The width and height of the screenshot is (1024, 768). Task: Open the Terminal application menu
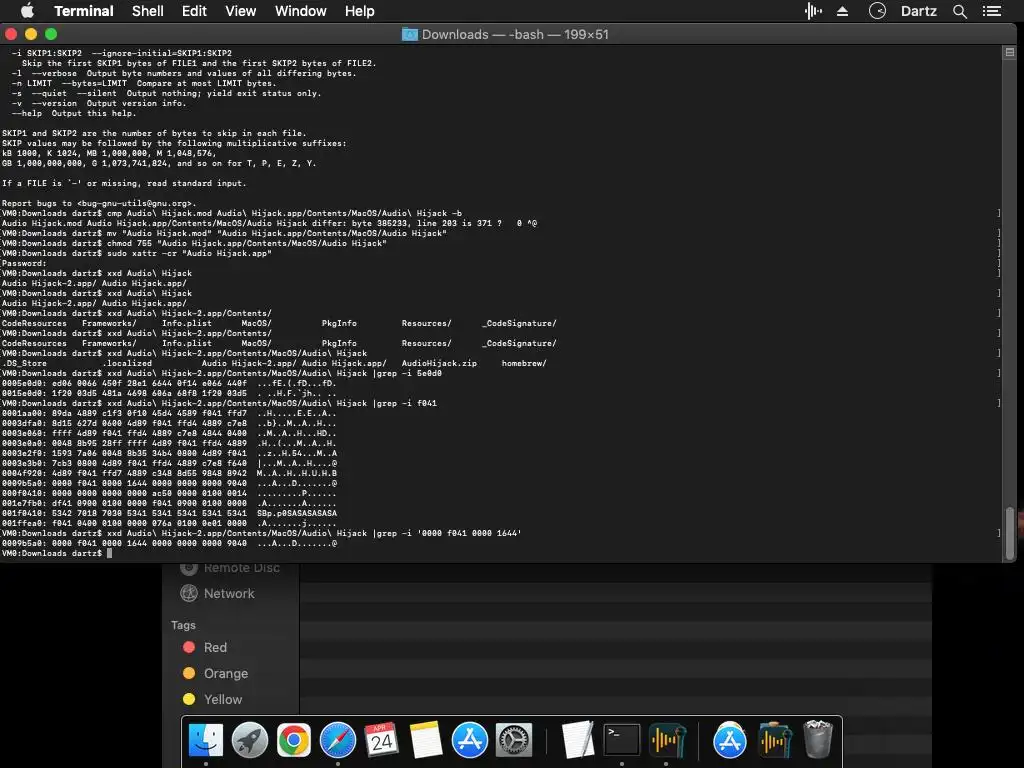[x=84, y=11]
